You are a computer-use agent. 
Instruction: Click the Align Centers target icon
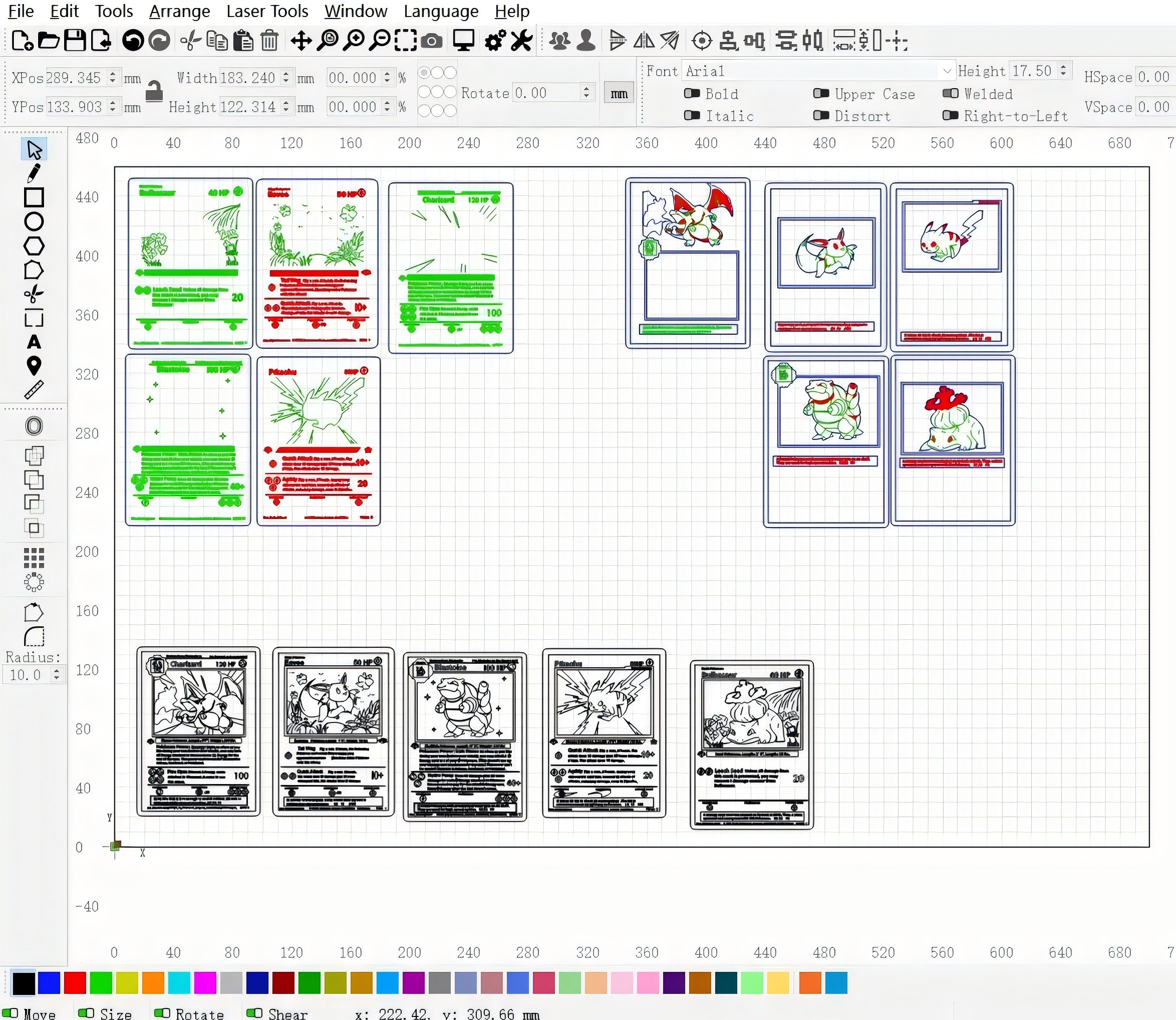(702, 41)
